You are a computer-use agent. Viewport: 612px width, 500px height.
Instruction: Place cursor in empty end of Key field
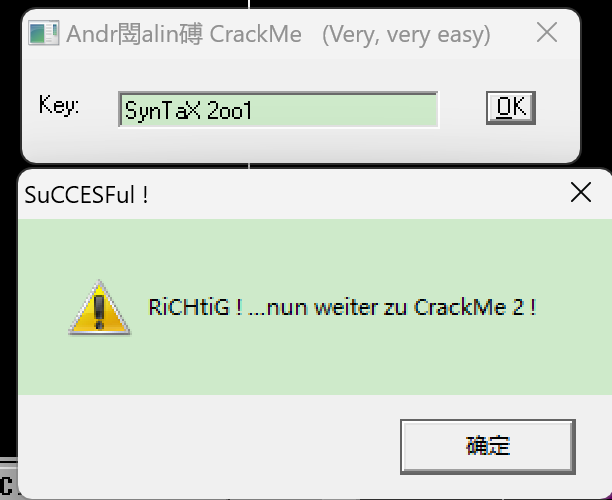tap(343, 110)
